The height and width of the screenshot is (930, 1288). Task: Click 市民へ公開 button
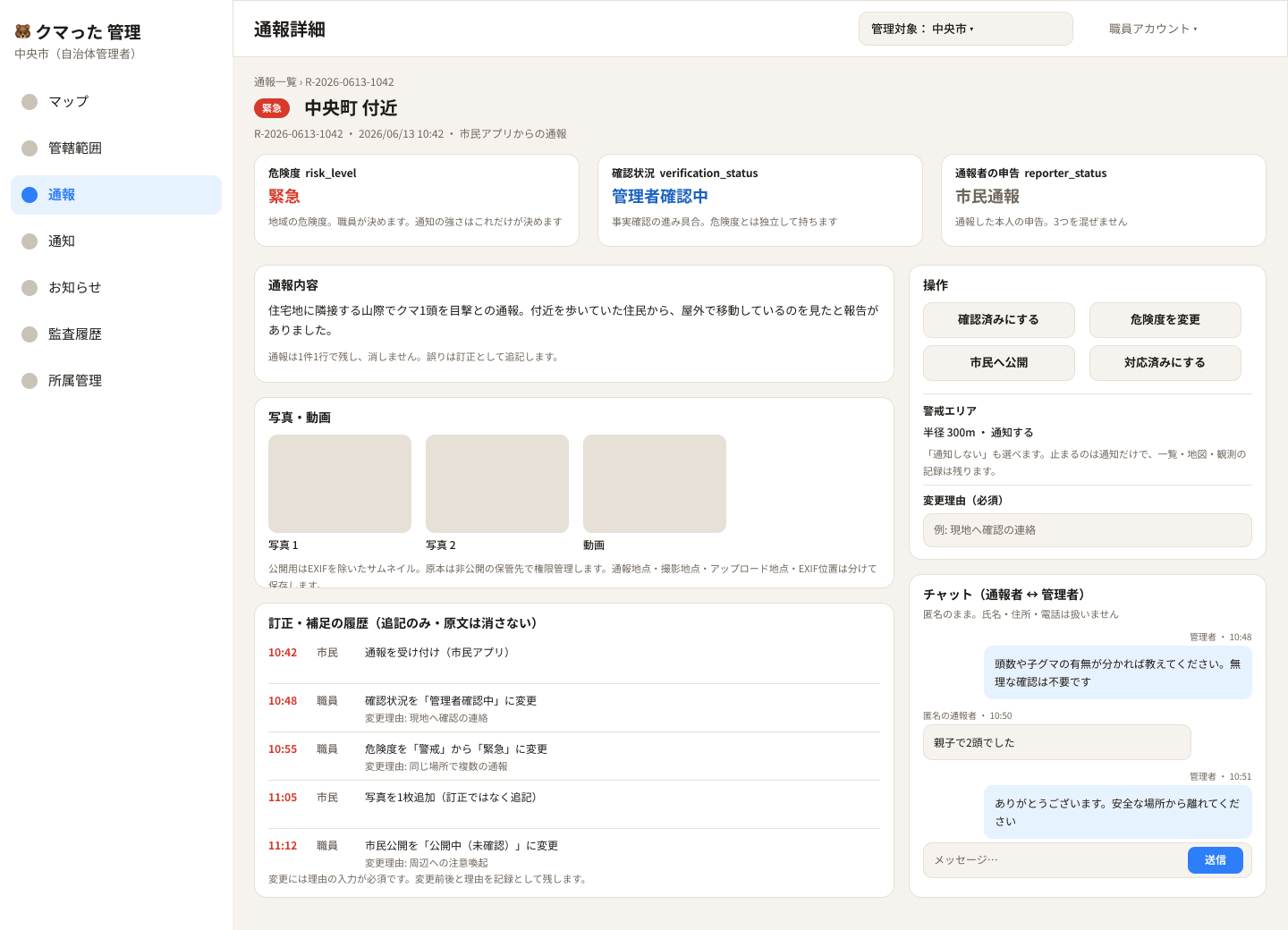click(x=999, y=363)
